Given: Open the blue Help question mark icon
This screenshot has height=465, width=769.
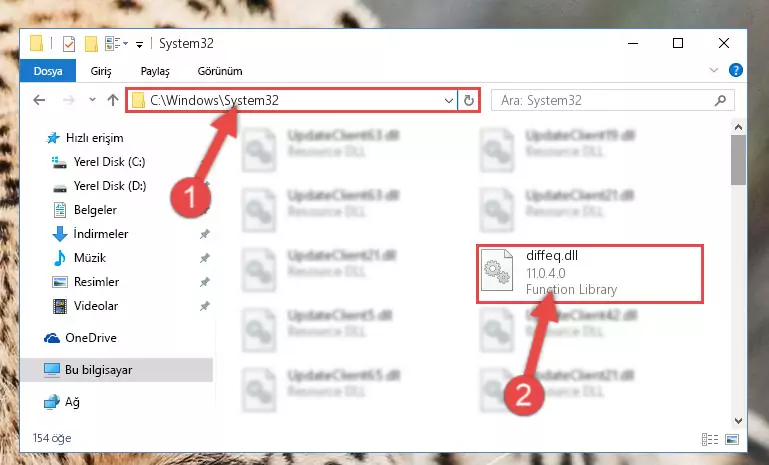Looking at the screenshot, I should tap(735, 70).
